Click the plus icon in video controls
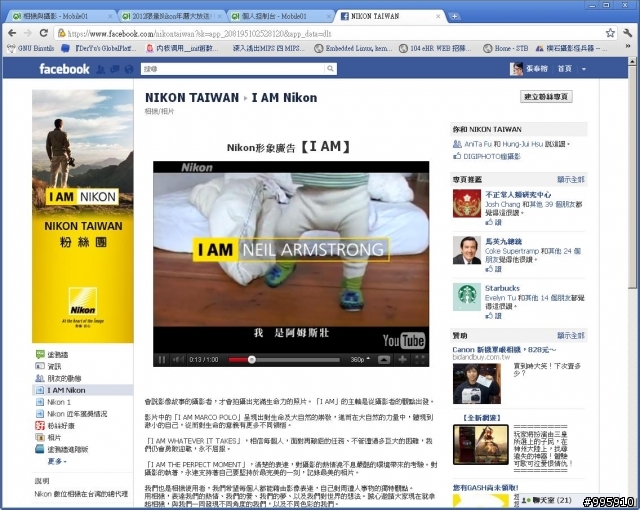 pyautogui.click(x=402, y=359)
